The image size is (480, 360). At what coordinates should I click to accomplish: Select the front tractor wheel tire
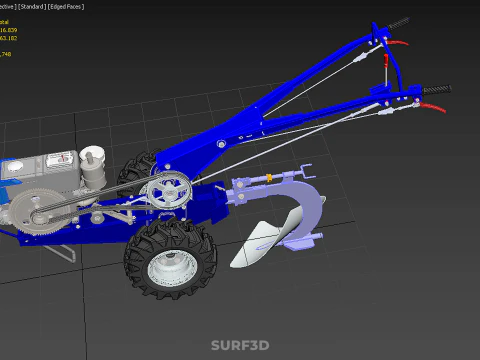[x=171, y=259]
